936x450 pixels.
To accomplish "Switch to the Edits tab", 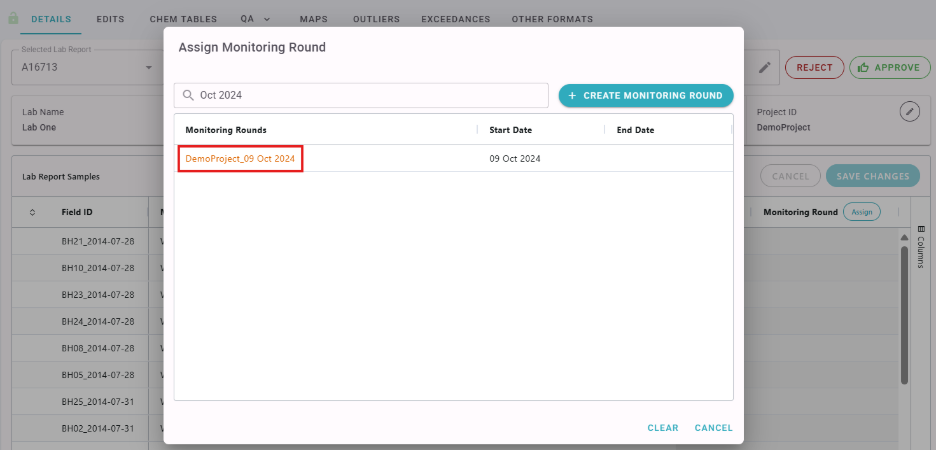I will [x=110, y=19].
